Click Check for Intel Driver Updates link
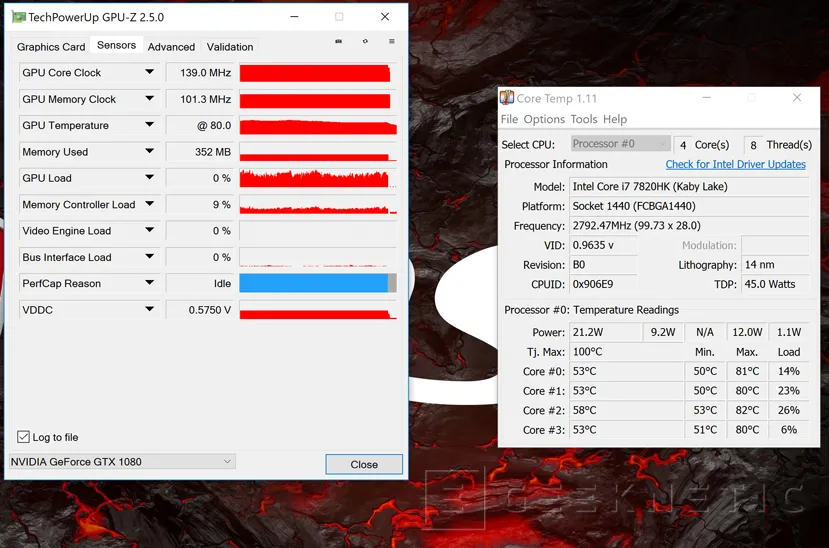The height and width of the screenshot is (548, 829). pos(735,164)
